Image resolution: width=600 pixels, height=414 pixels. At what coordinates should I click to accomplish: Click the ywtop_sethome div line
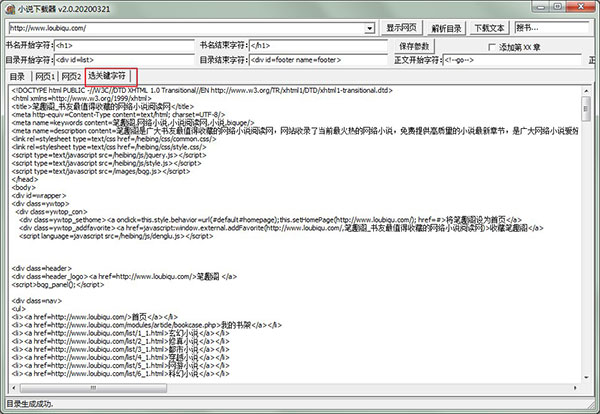(270, 220)
